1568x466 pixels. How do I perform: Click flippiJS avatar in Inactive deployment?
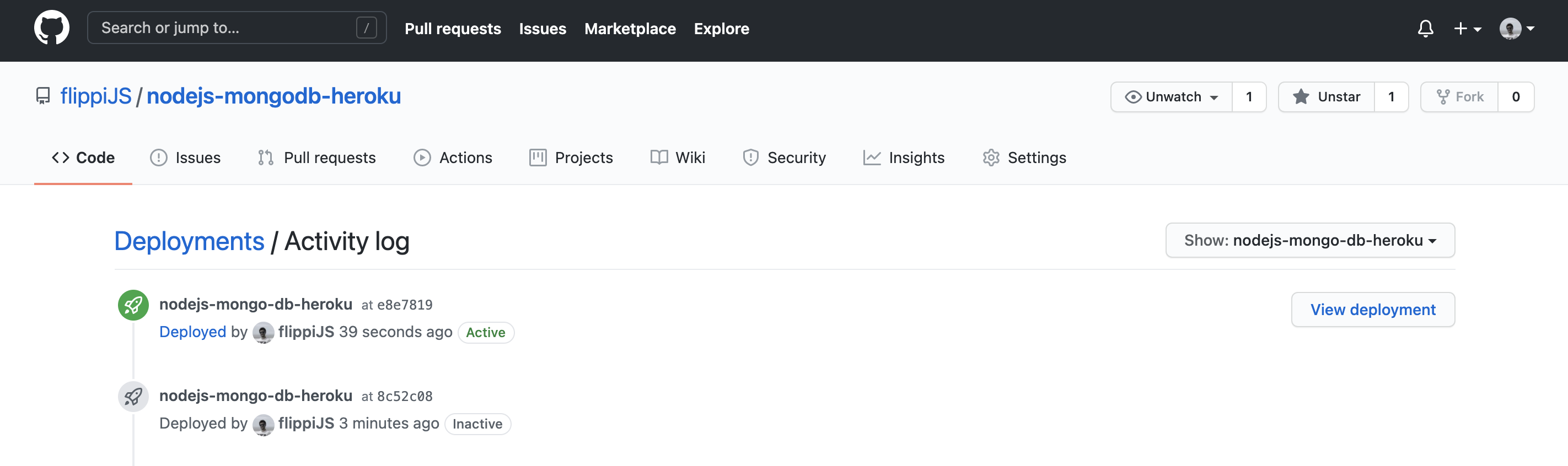point(263,424)
